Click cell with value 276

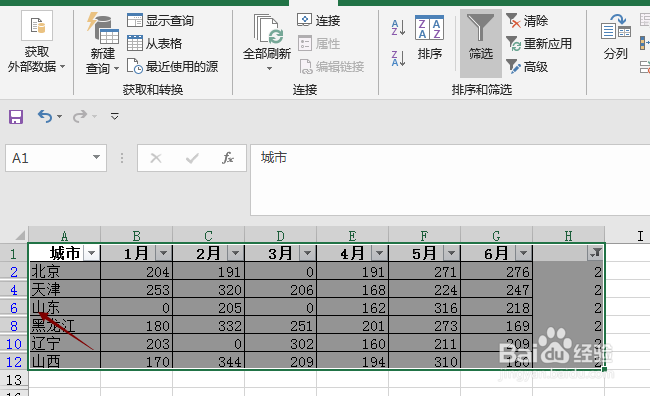coord(496,272)
